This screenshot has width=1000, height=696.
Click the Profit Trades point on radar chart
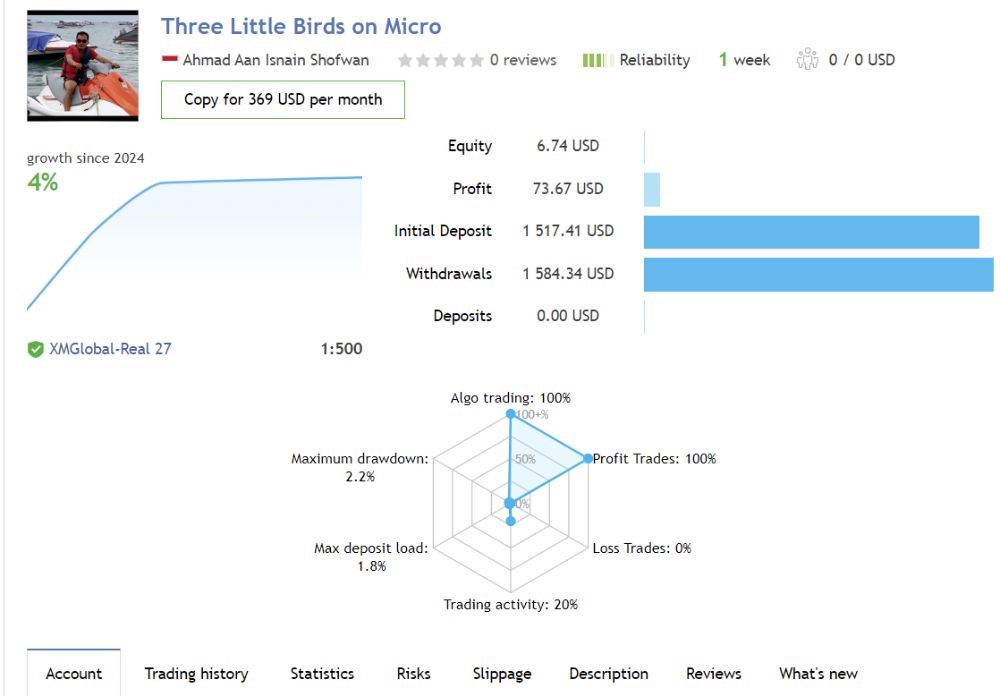tap(588, 459)
